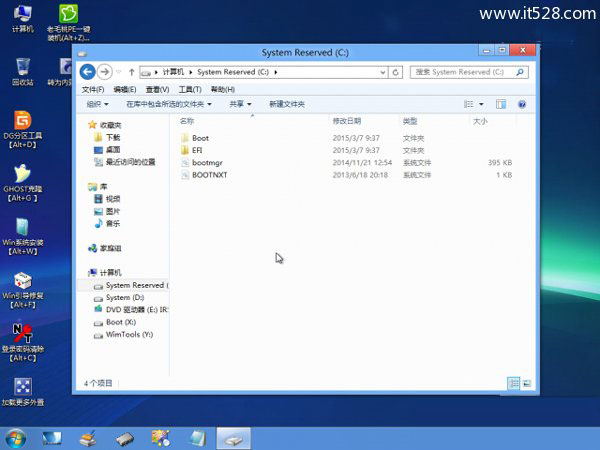Expand the 组织 dropdown menu
The height and width of the screenshot is (450, 600).
pyautogui.click(x=97, y=104)
